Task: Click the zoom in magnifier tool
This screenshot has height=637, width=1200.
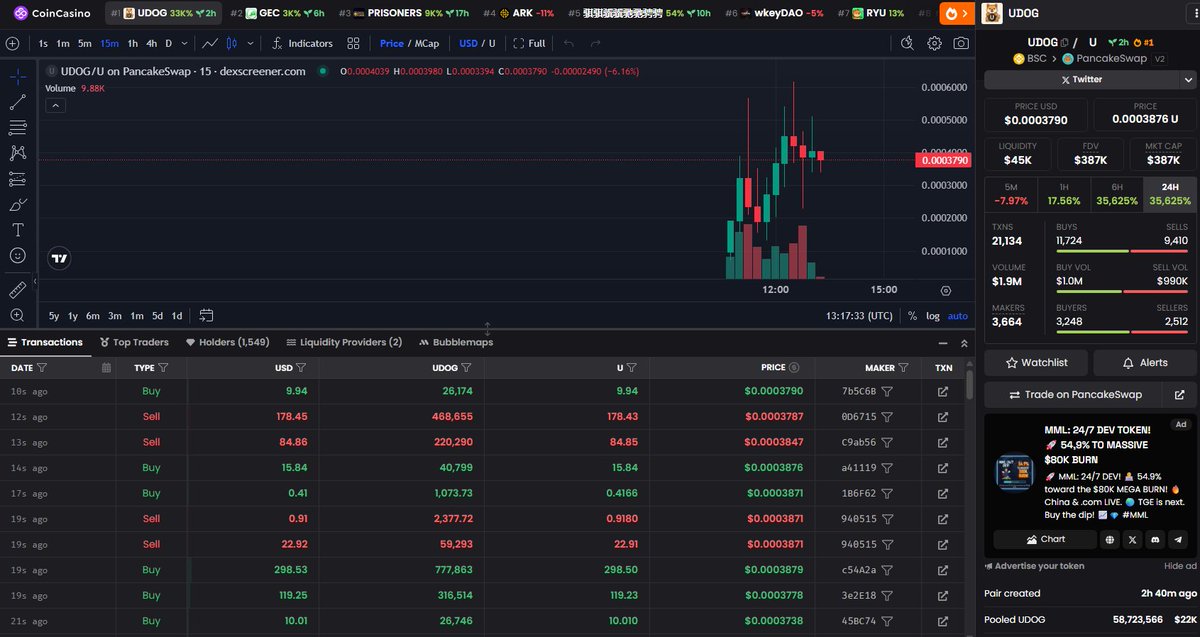Action: pyautogui.click(x=17, y=316)
